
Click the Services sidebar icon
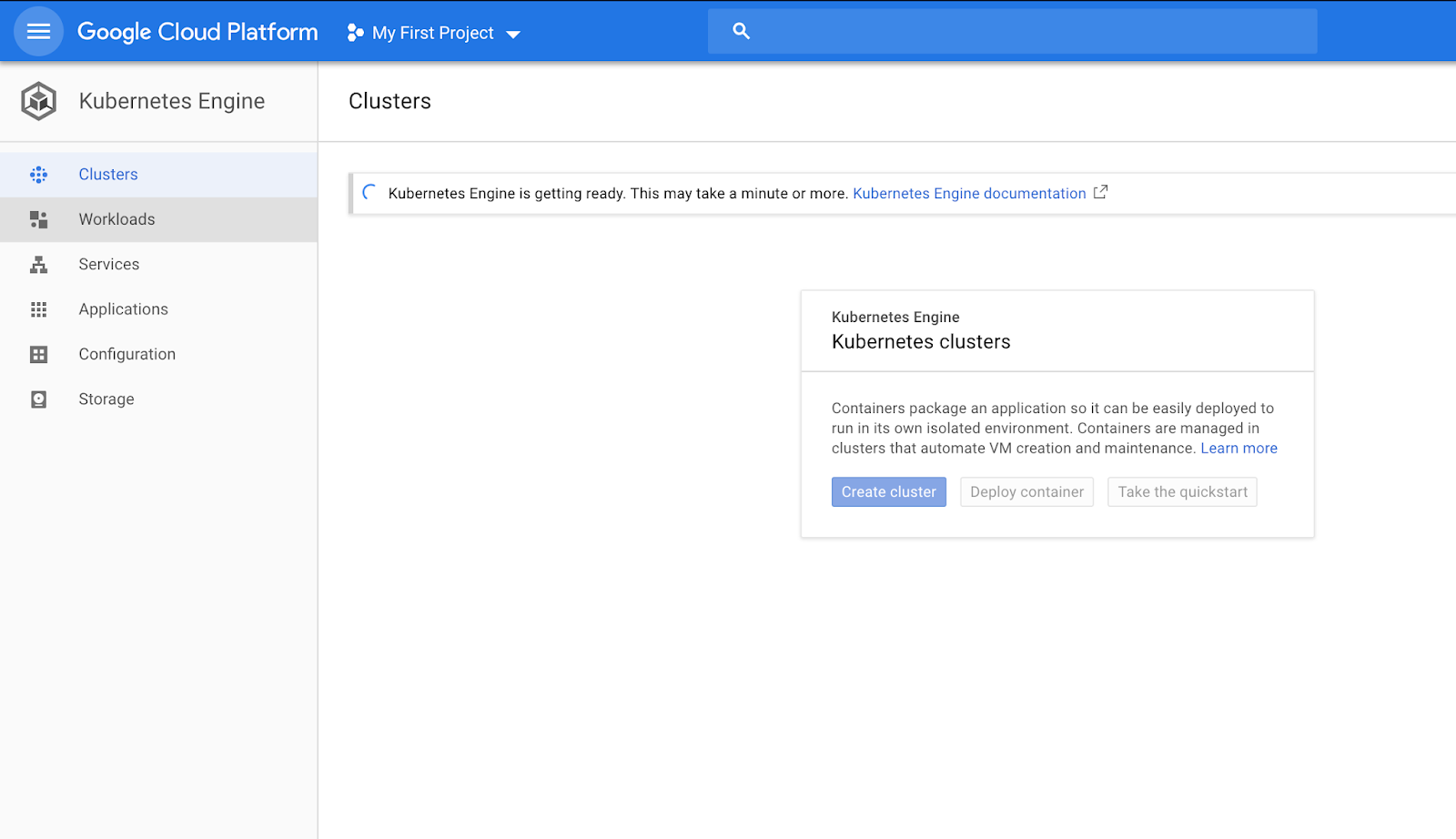[x=38, y=265]
